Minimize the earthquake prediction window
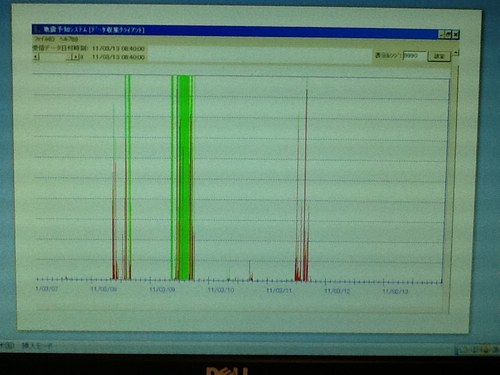The width and height of the screenshot is (500, 375). 441,34
